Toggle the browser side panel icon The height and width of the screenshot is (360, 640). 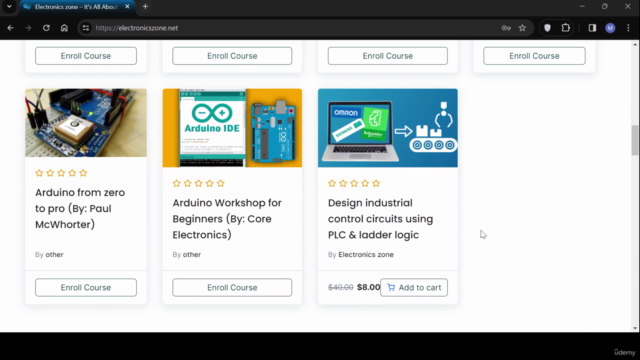point(592,28)
